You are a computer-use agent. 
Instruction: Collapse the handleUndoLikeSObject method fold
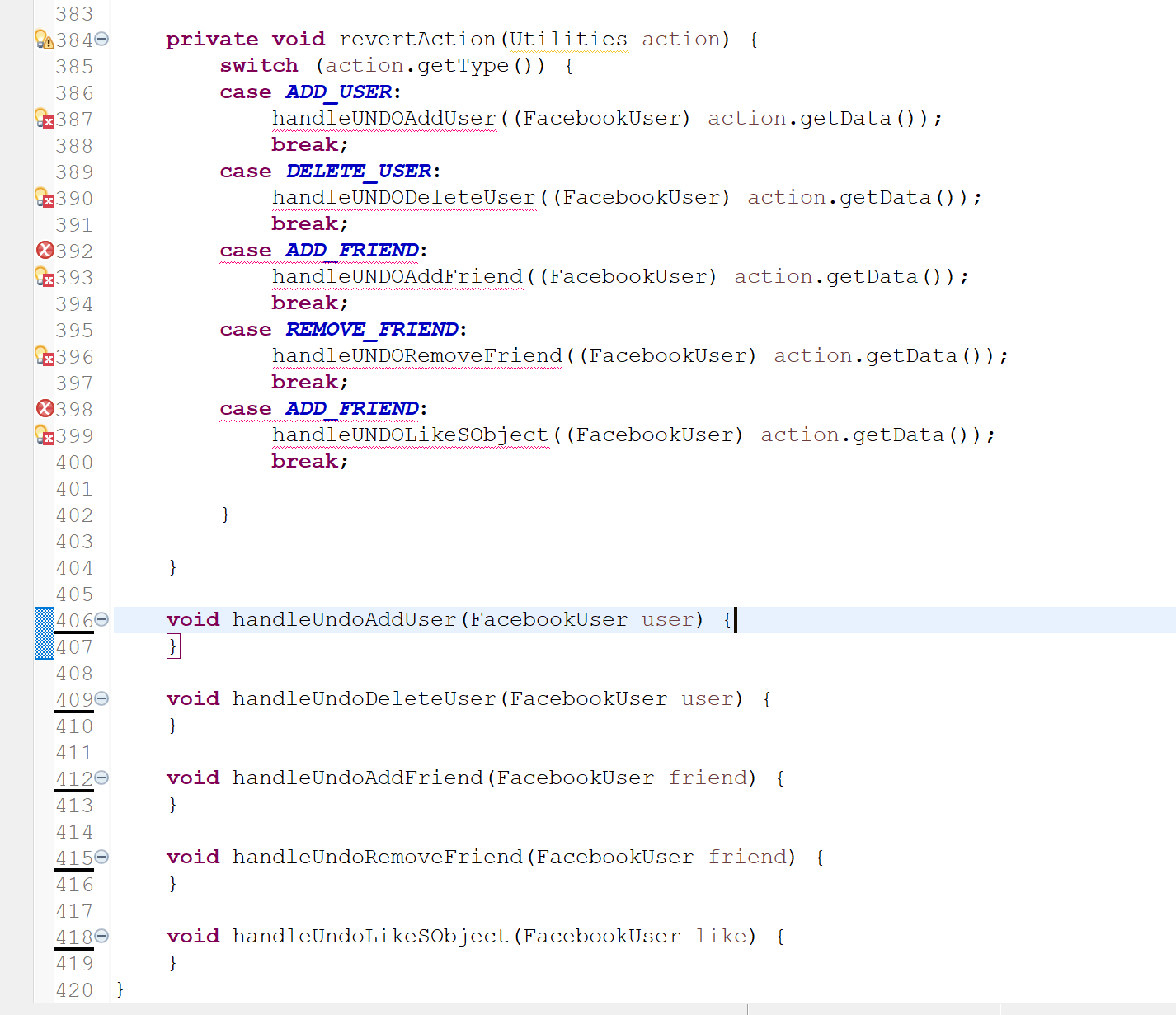(x=101, y=937)
